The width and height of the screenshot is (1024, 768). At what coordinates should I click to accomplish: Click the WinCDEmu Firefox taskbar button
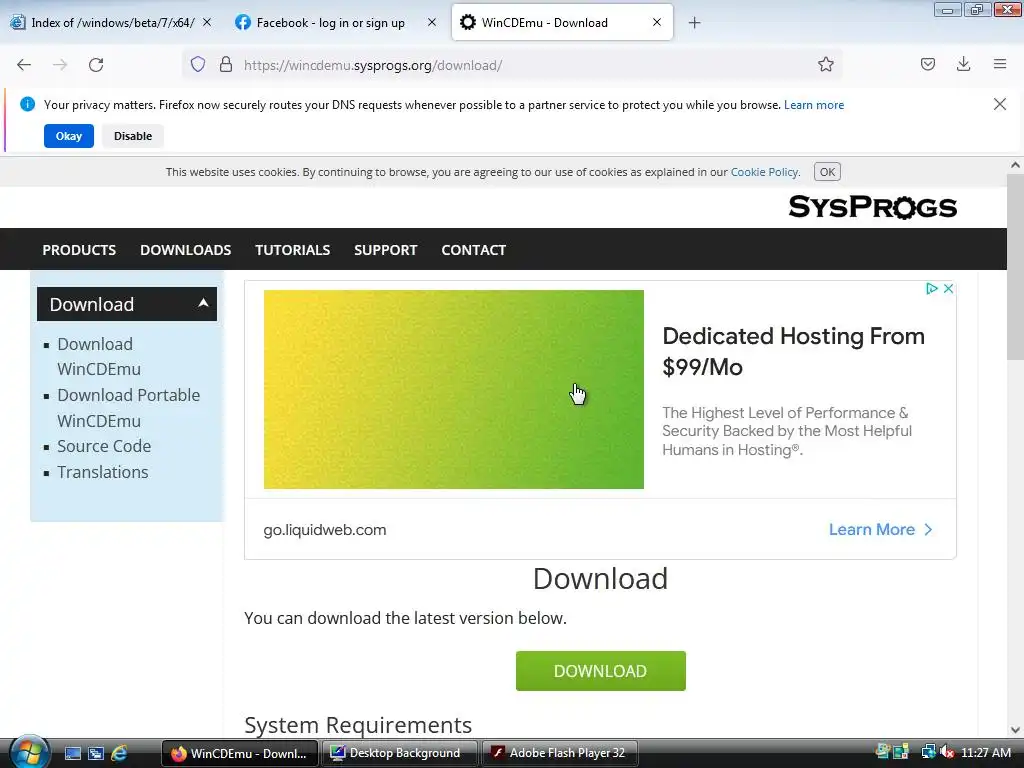pos(240,753)
